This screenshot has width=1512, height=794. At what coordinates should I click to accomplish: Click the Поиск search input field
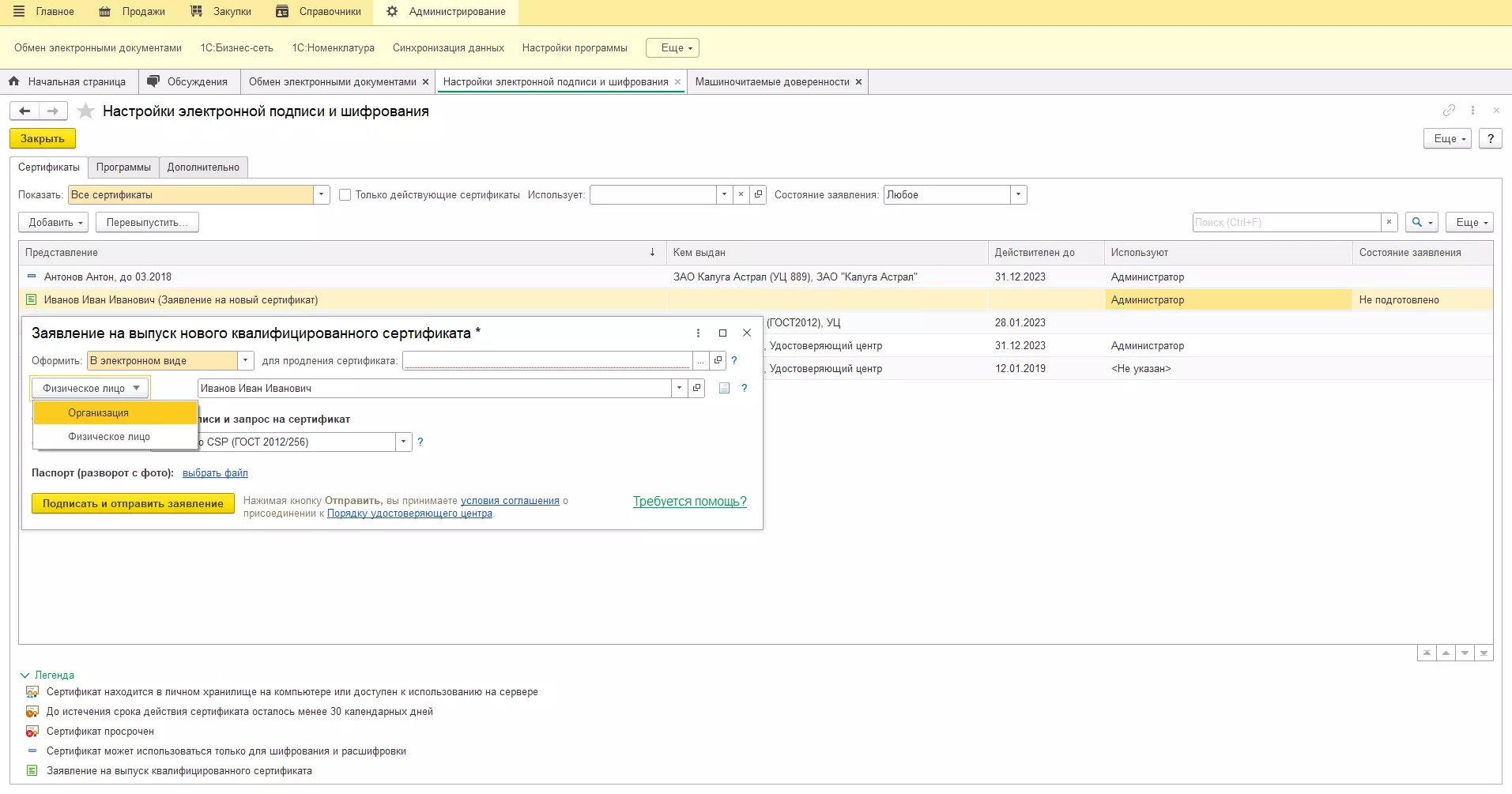click(1286, 223)
